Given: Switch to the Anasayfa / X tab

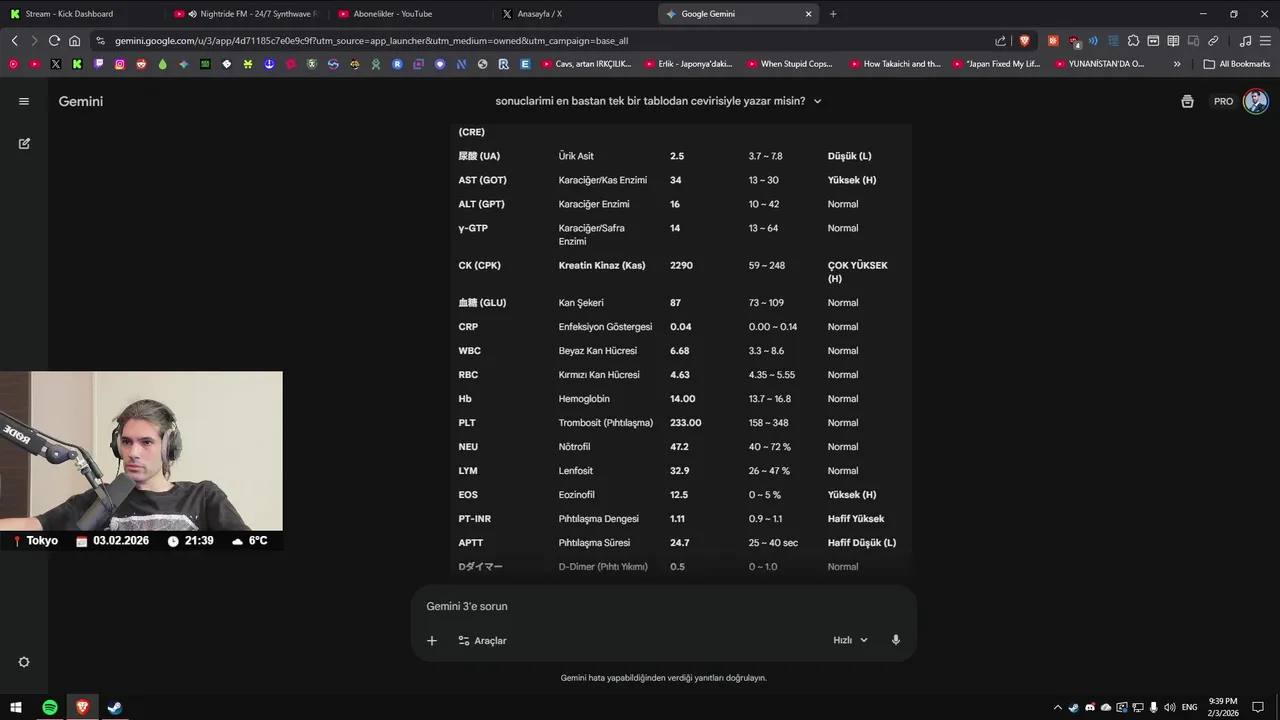Looking at the screenshot, I should (575, 14).
